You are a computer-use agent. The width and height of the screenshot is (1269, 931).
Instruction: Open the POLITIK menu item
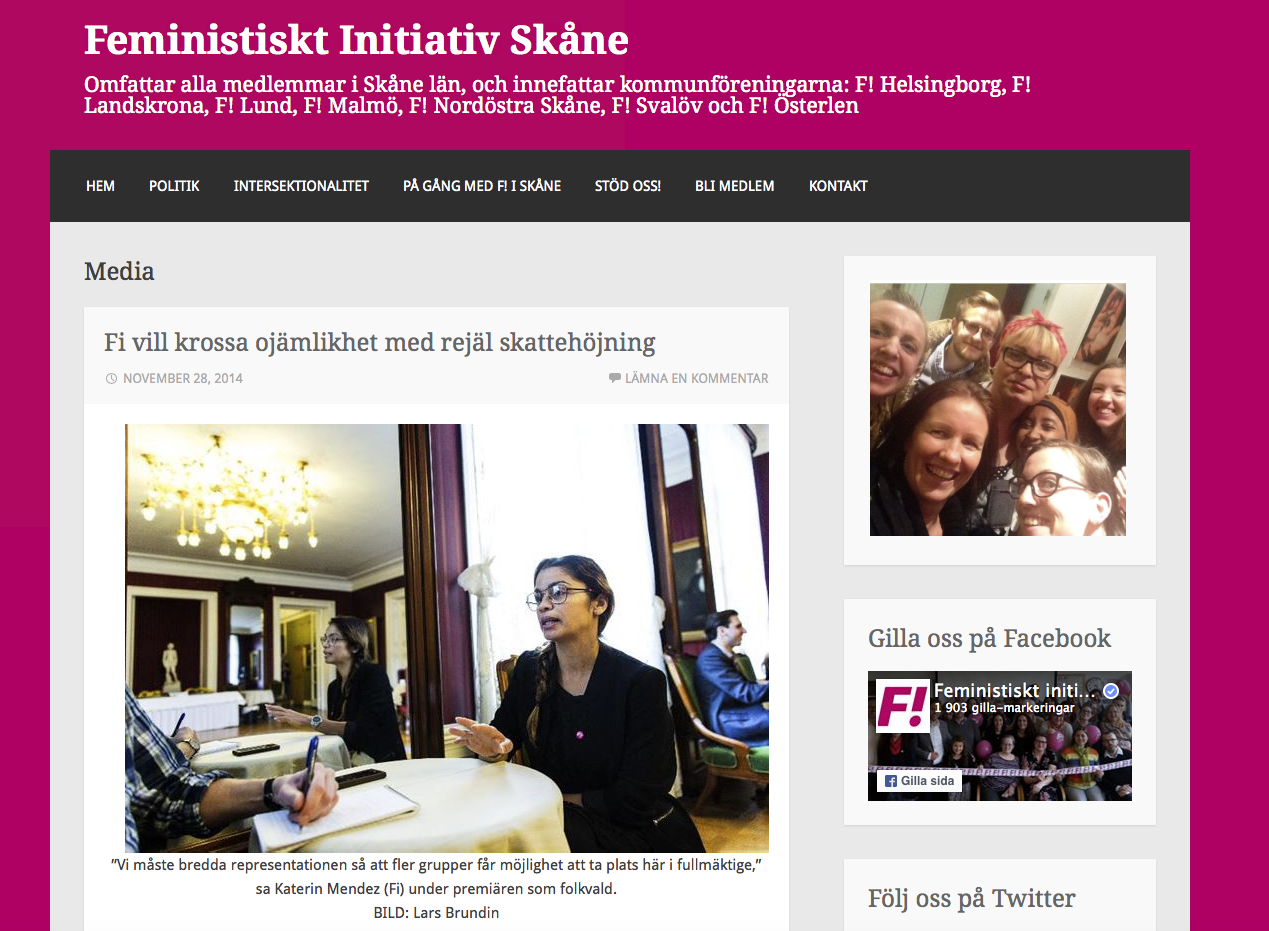[x=174, y=186]
